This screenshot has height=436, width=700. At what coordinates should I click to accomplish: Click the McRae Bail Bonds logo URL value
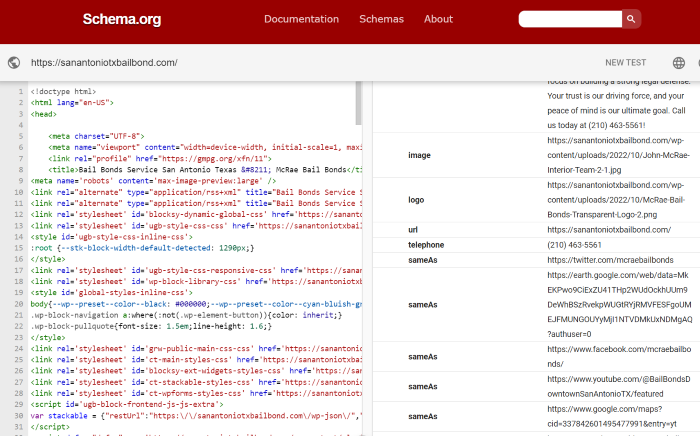coord(616,200)
